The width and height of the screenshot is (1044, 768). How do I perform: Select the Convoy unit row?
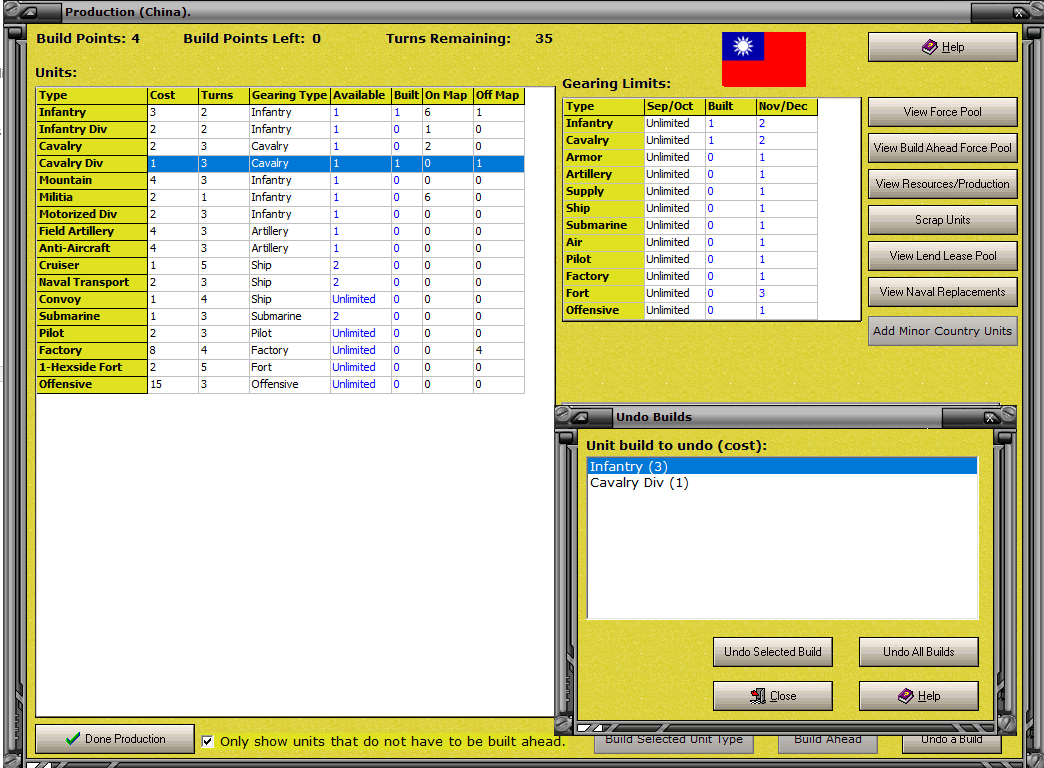280,299
